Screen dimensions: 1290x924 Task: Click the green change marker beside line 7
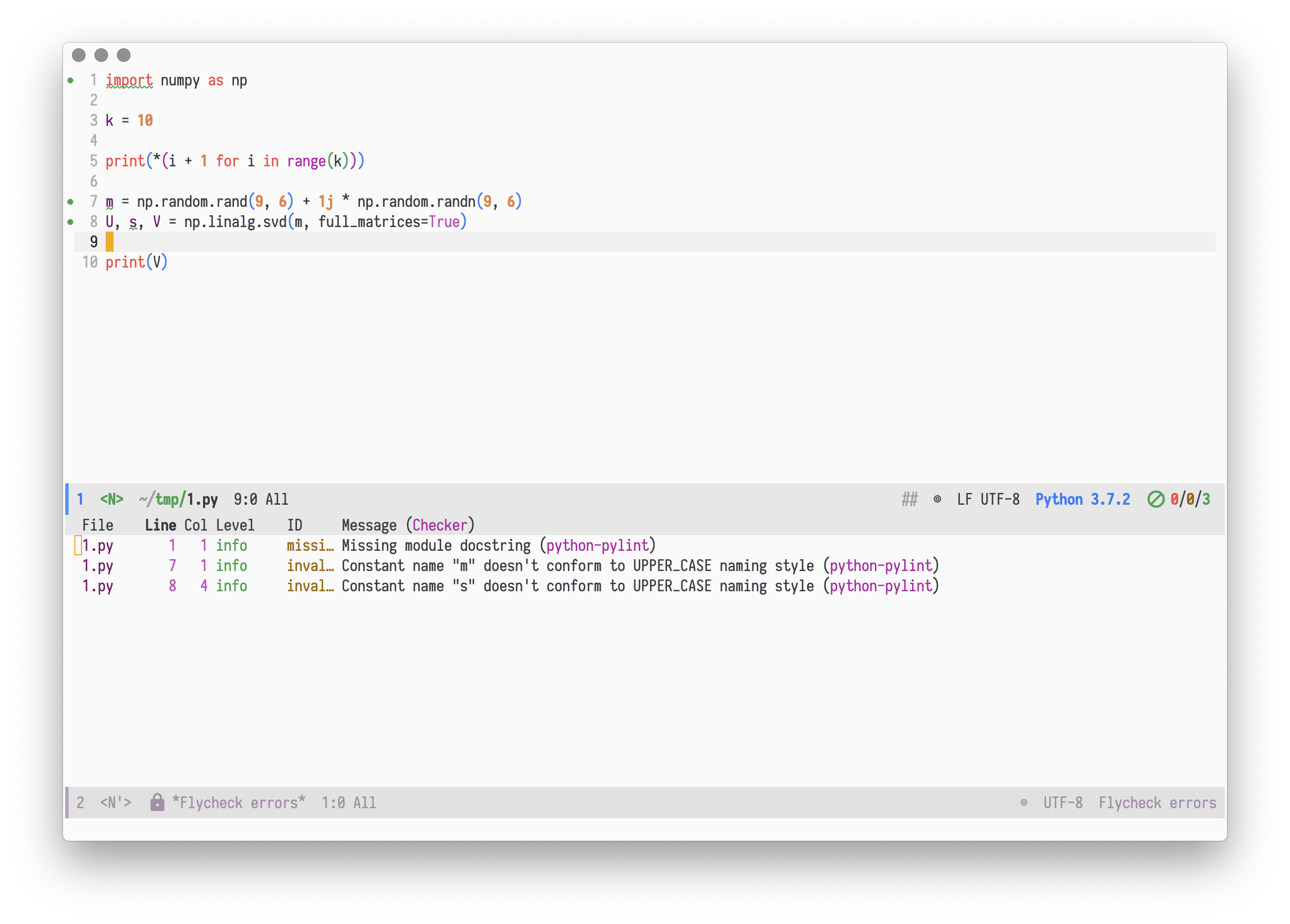(70, 201)
